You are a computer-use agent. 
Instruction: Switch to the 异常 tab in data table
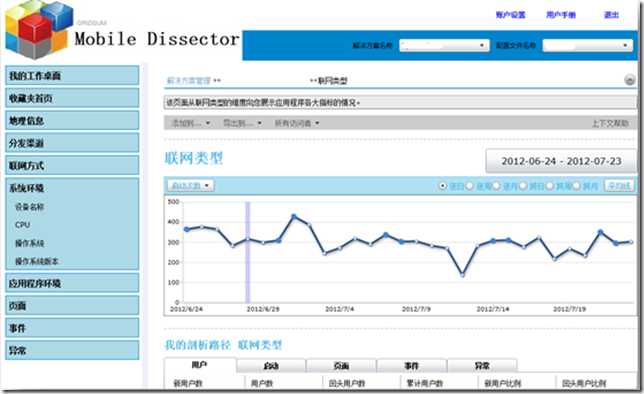(482, 366)
